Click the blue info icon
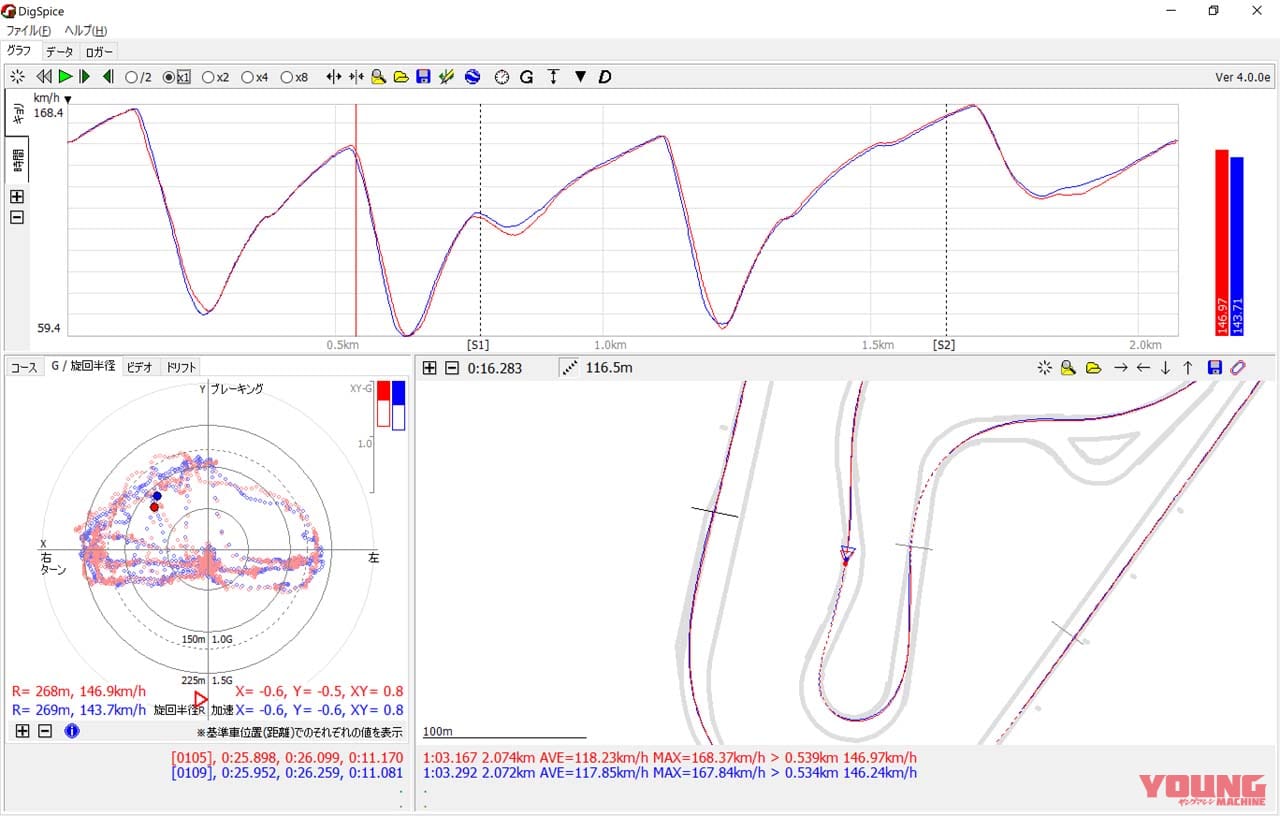This screenshot has width=1280, height=816. pos(72,731)
